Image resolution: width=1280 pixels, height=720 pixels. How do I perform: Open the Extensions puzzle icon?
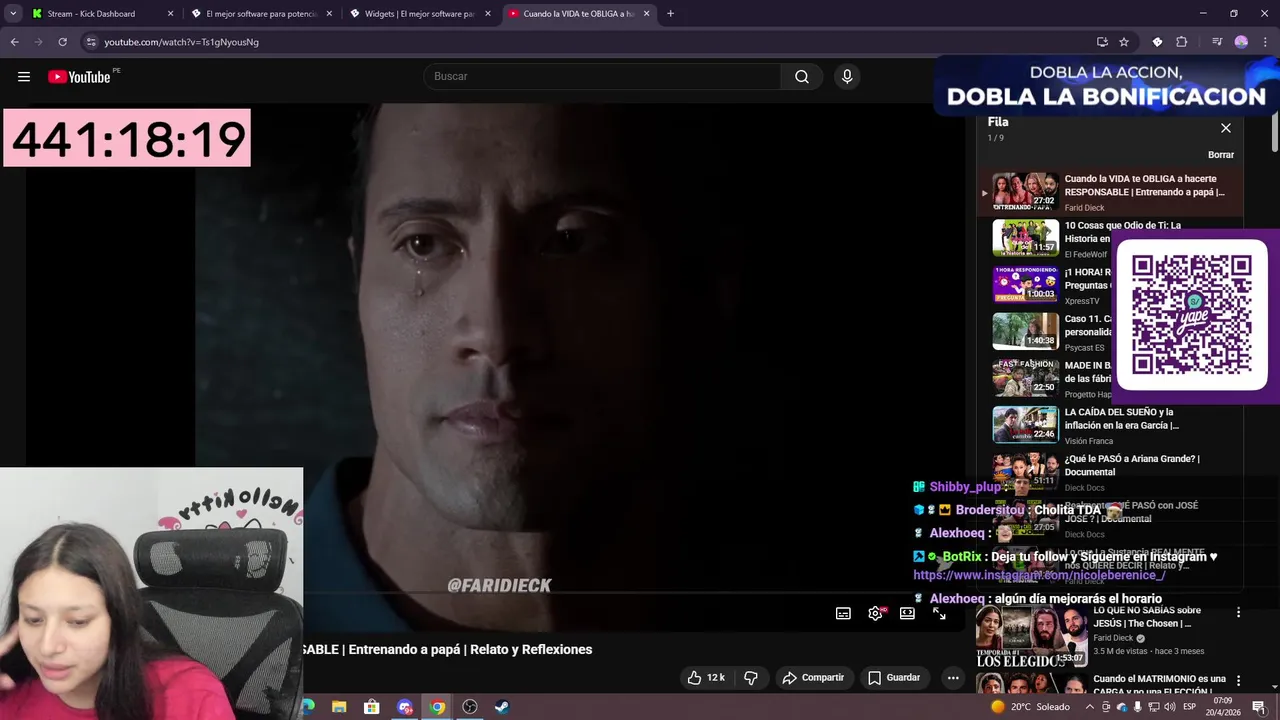[x=1181, y=42]
